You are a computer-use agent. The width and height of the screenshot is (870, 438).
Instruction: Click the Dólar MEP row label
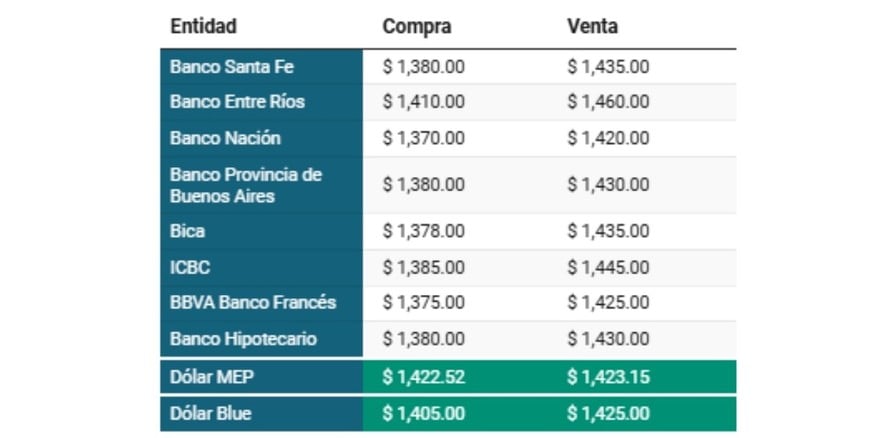coord(214,377)
